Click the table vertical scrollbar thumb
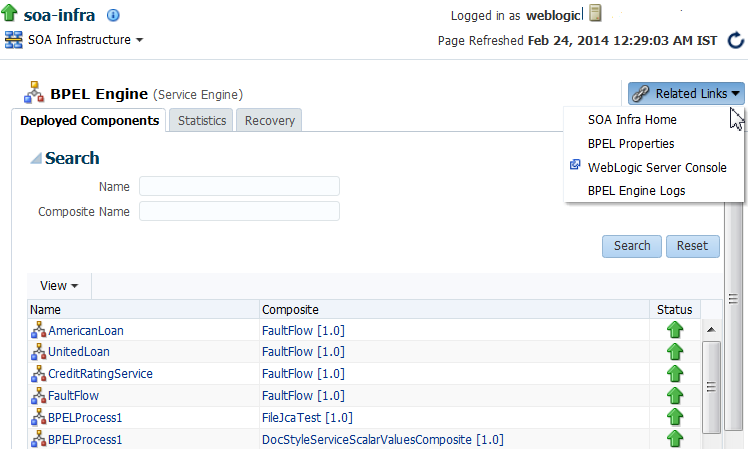Image resolution: width=748 pixels, height=449 pixels. tap(711, 387)
